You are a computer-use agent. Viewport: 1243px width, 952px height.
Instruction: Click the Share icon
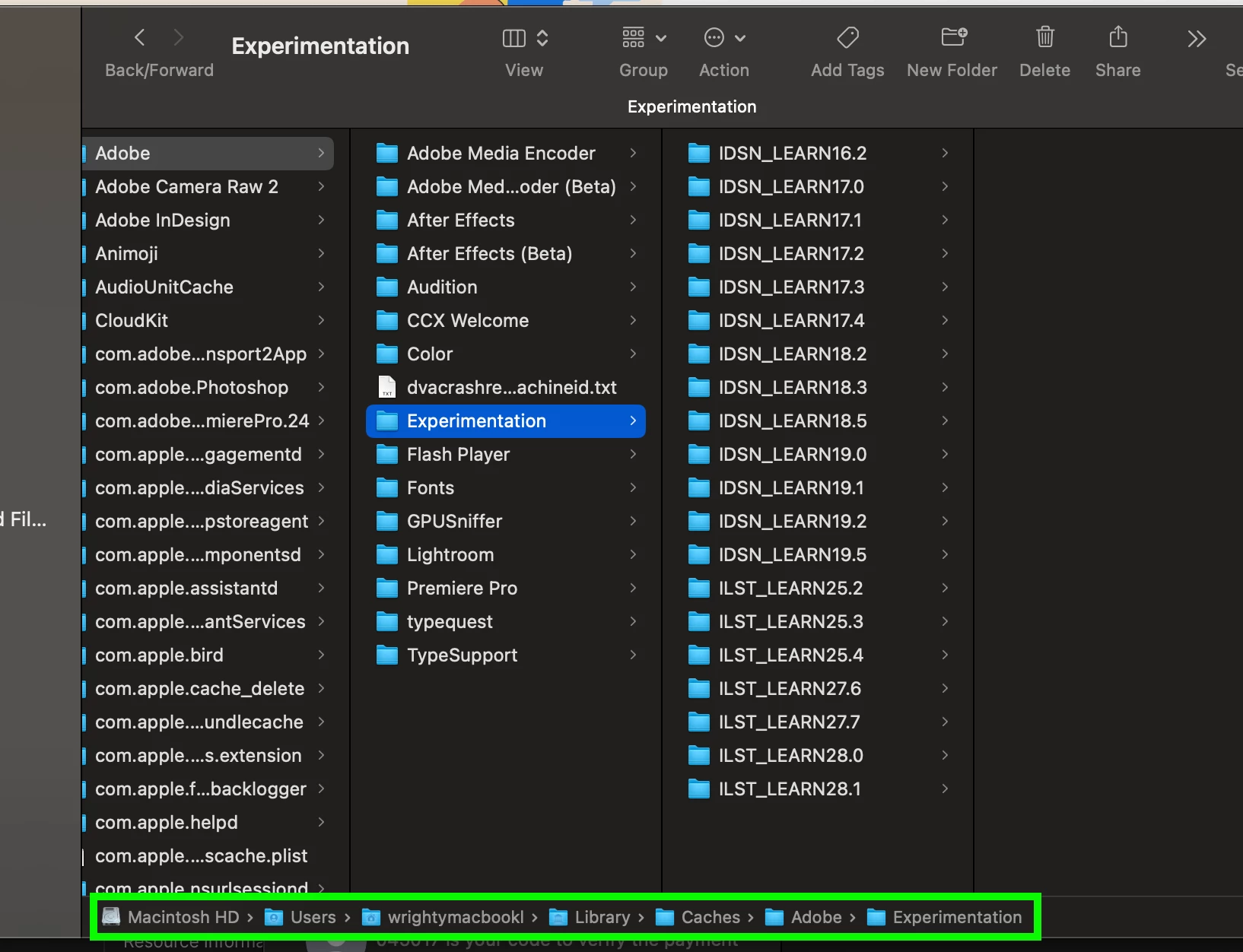(x=1118, y=36)
